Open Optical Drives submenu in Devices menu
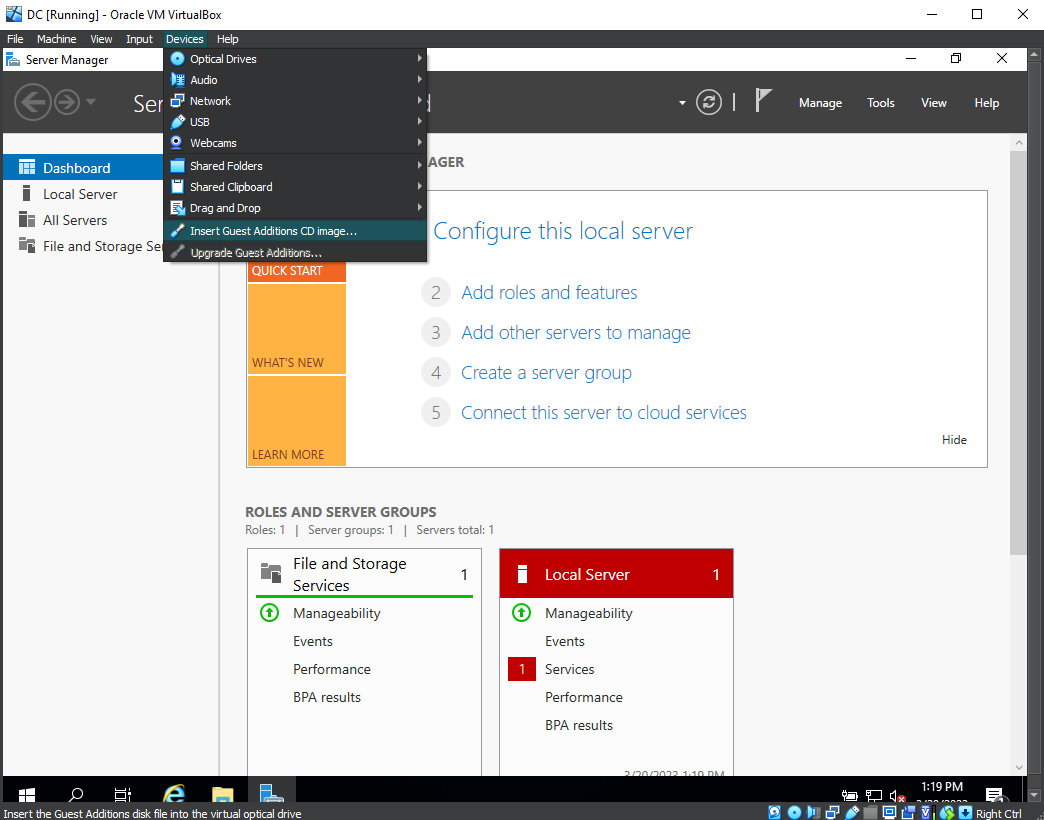 tap(295, 59)
